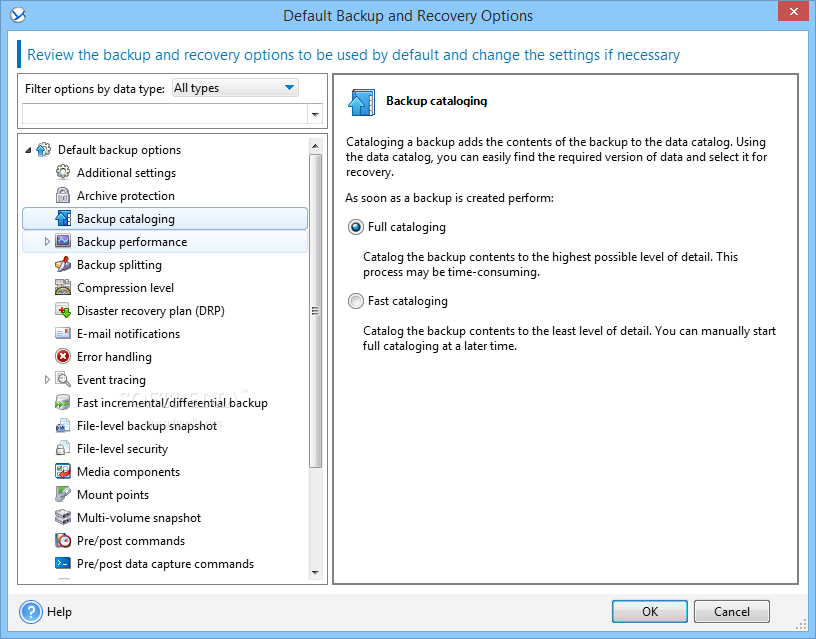Click the Mount points icon
Screen dimensions: 816x639
click(x=63, y=494)
